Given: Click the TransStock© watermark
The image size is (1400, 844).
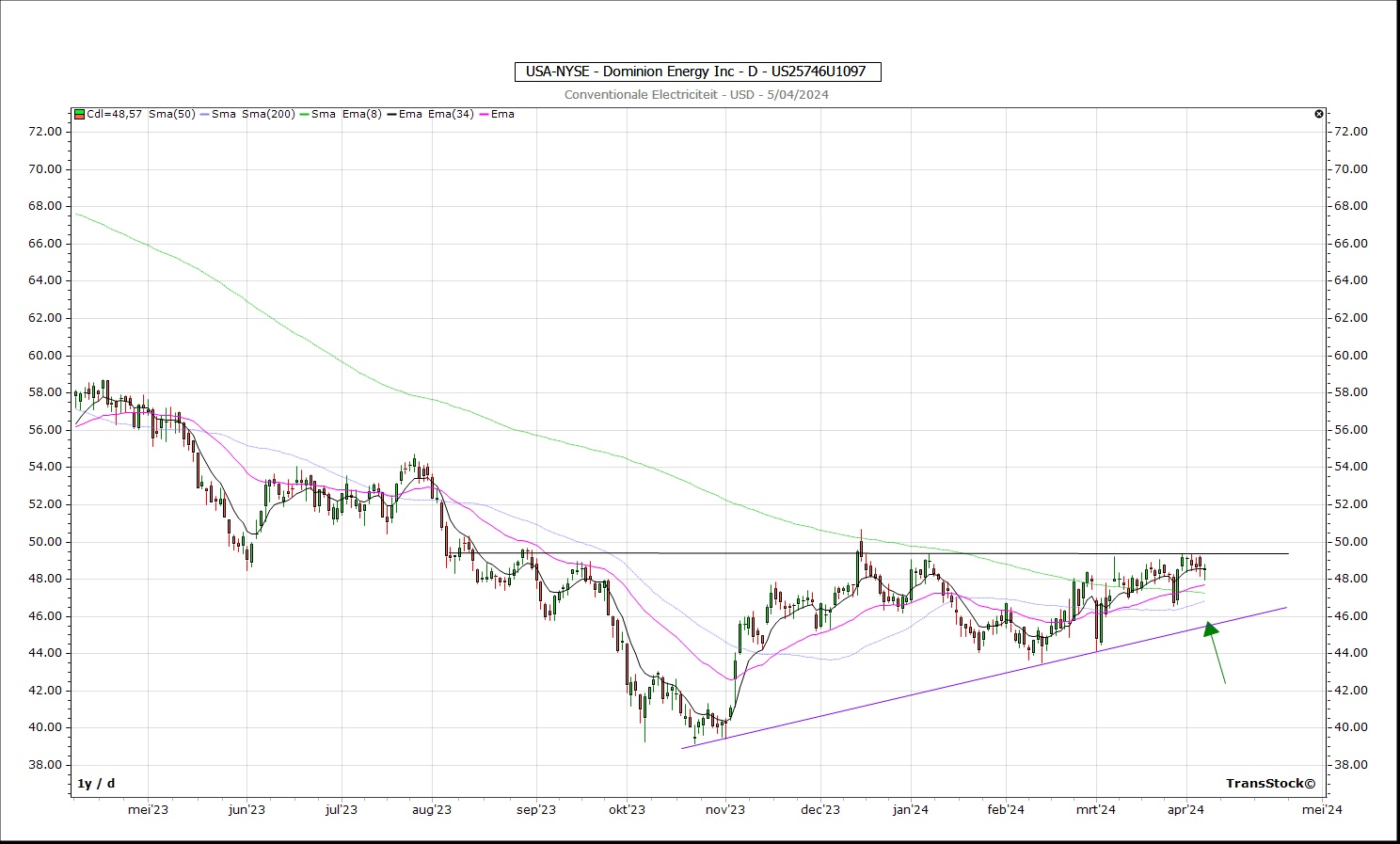Looking at the screenshot, I should click(x=1270, y=783).
